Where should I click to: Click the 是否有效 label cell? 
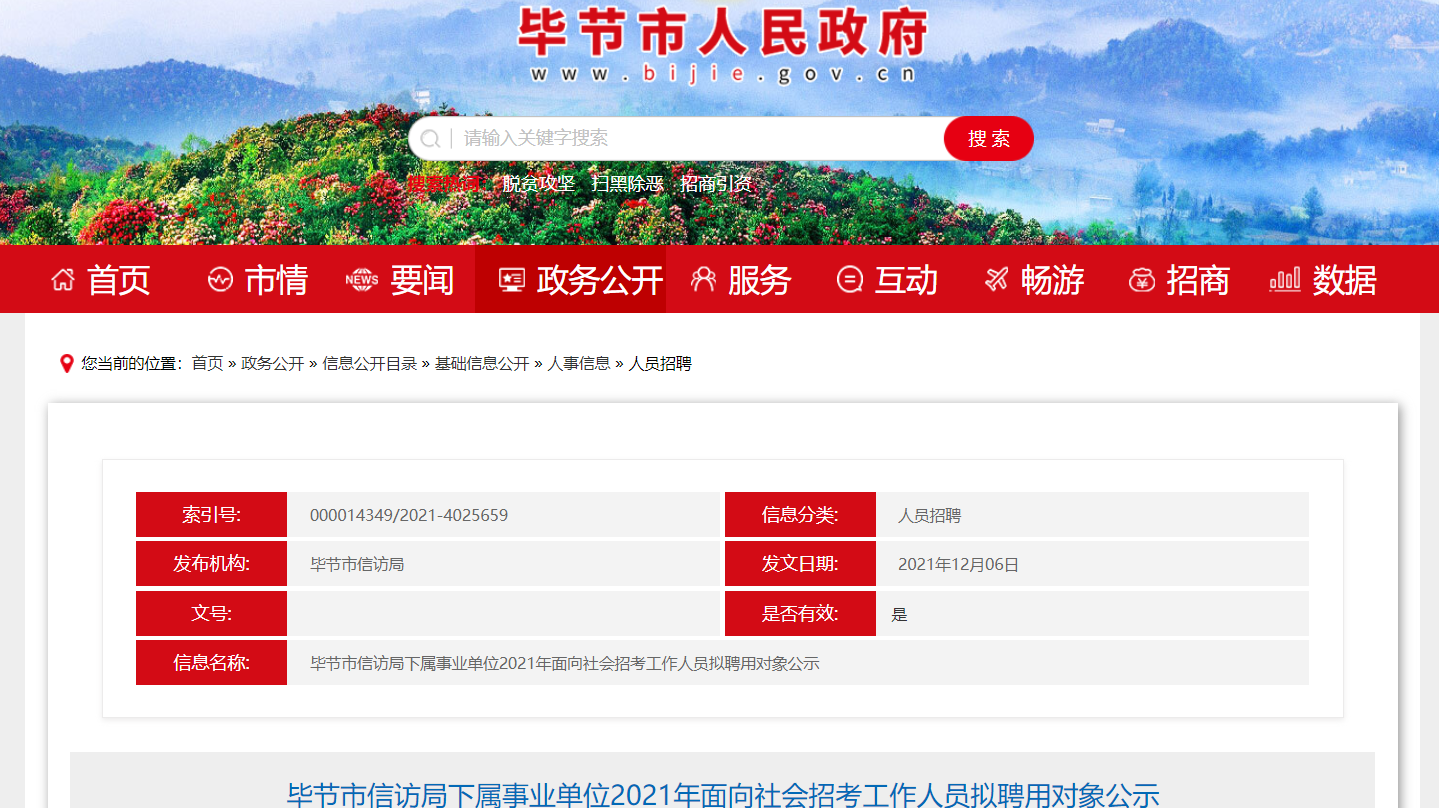[800, 613]
